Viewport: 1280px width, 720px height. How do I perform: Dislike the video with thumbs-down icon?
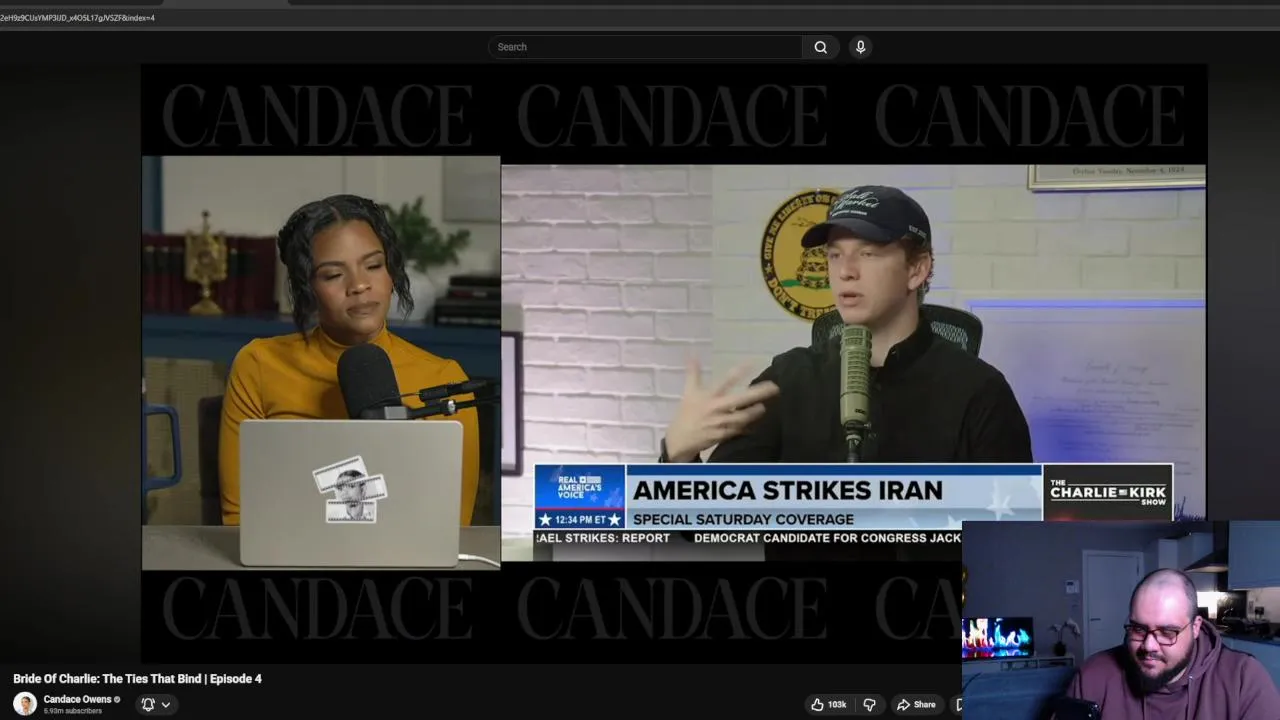[869, 704]
